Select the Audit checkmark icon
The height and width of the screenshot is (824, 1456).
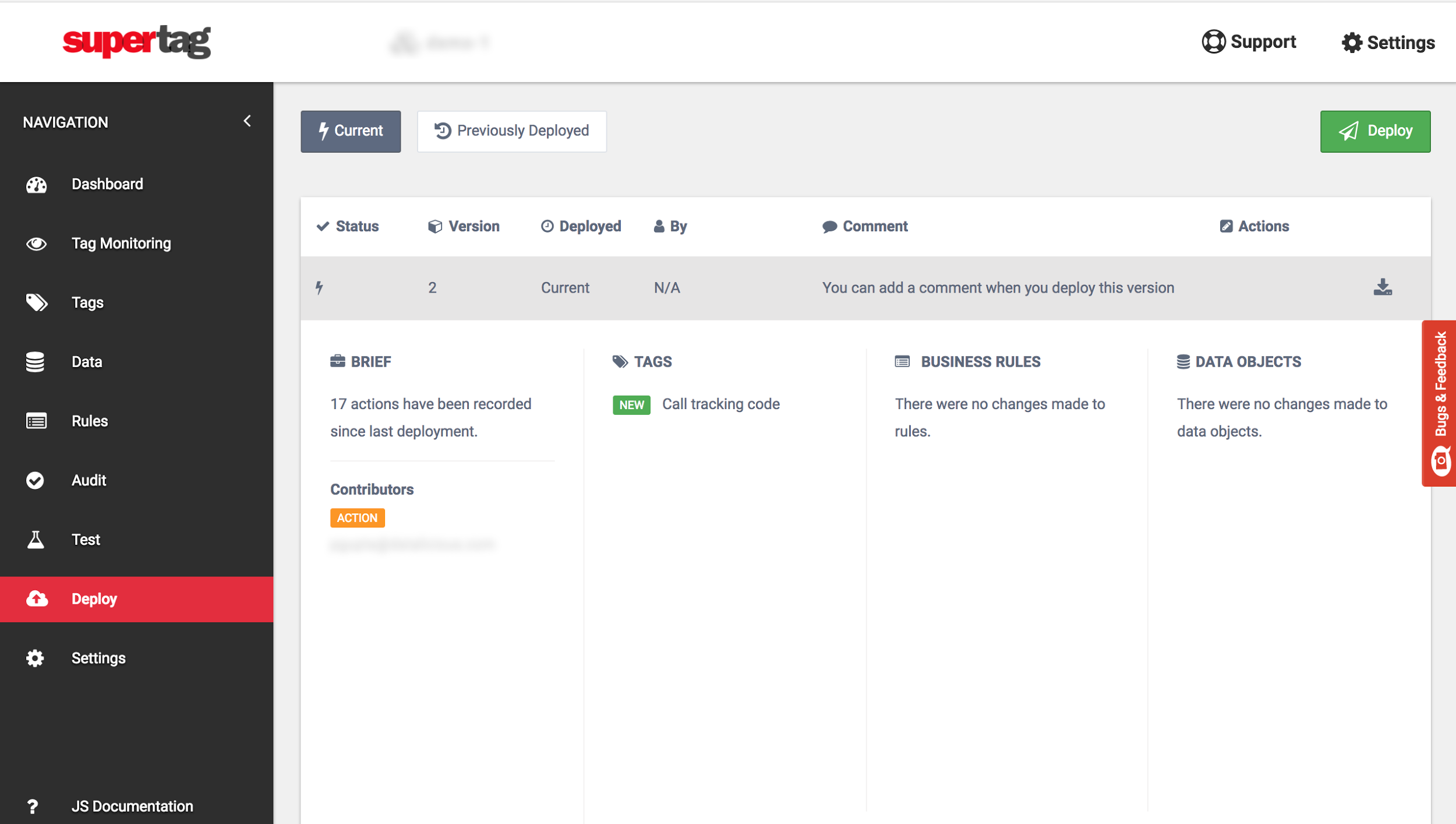(x=35, y=480)
